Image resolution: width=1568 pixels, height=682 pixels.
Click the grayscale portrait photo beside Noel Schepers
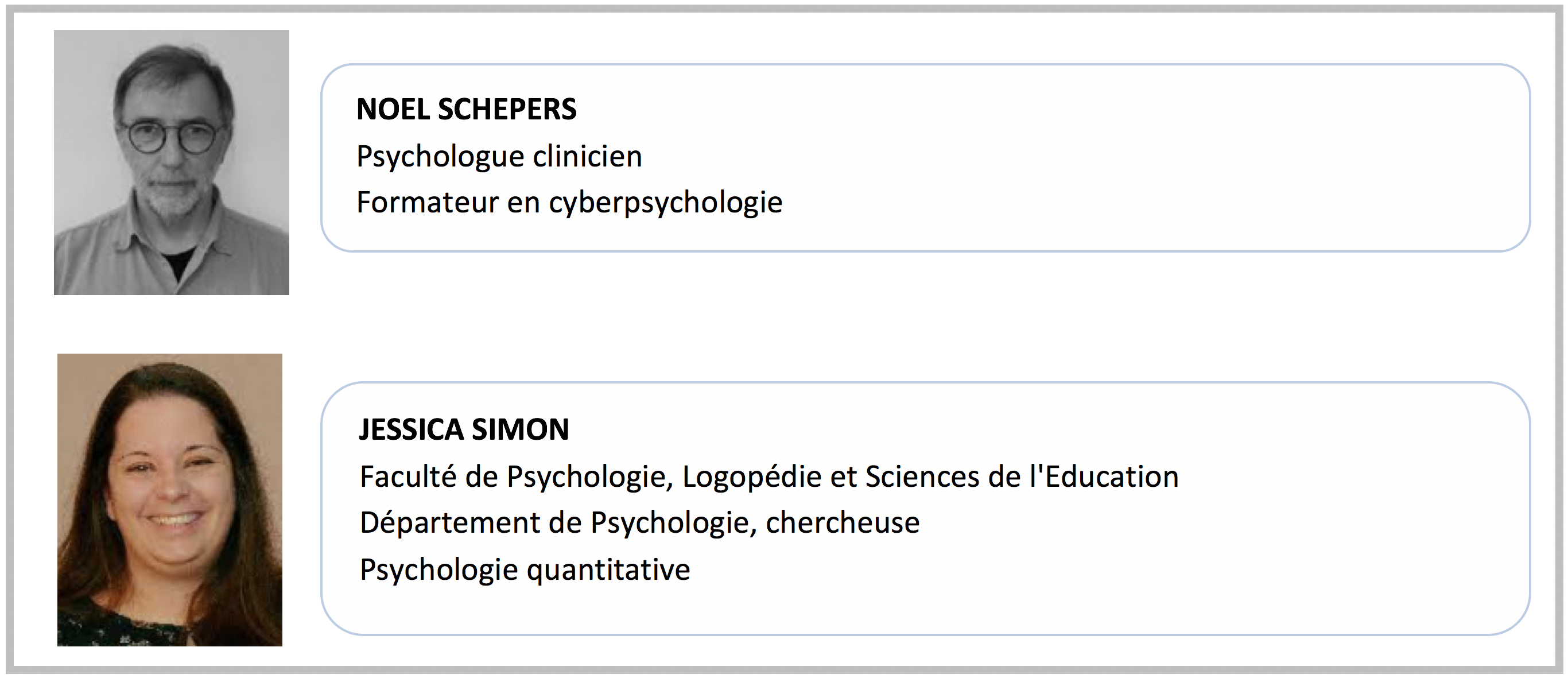tap(171, 162)
